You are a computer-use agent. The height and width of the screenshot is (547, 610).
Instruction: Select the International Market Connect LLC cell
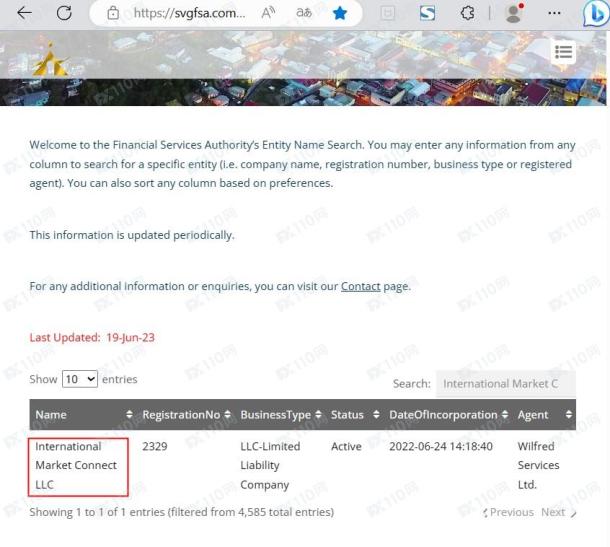76,465
